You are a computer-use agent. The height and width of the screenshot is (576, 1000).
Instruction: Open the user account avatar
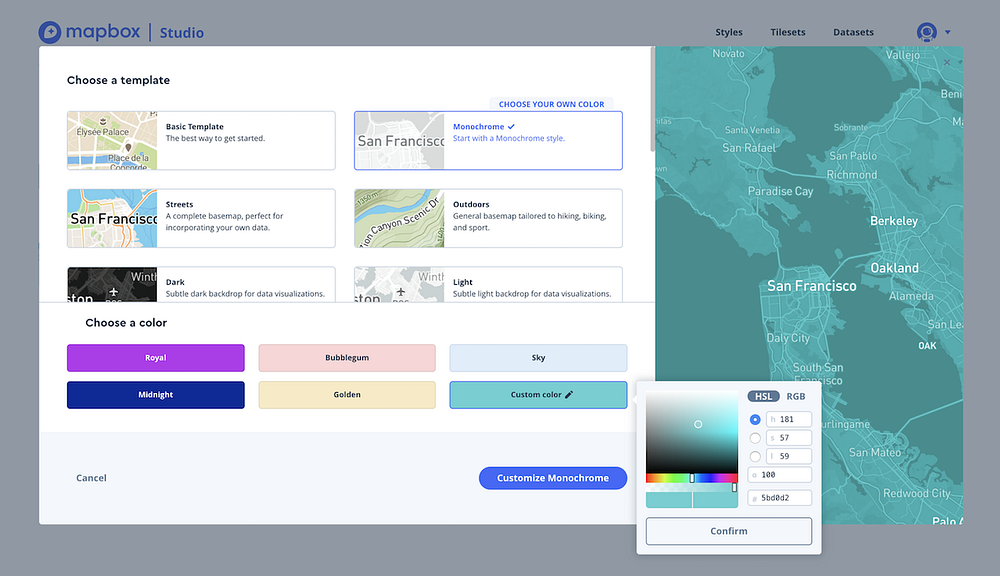point(927,32)
